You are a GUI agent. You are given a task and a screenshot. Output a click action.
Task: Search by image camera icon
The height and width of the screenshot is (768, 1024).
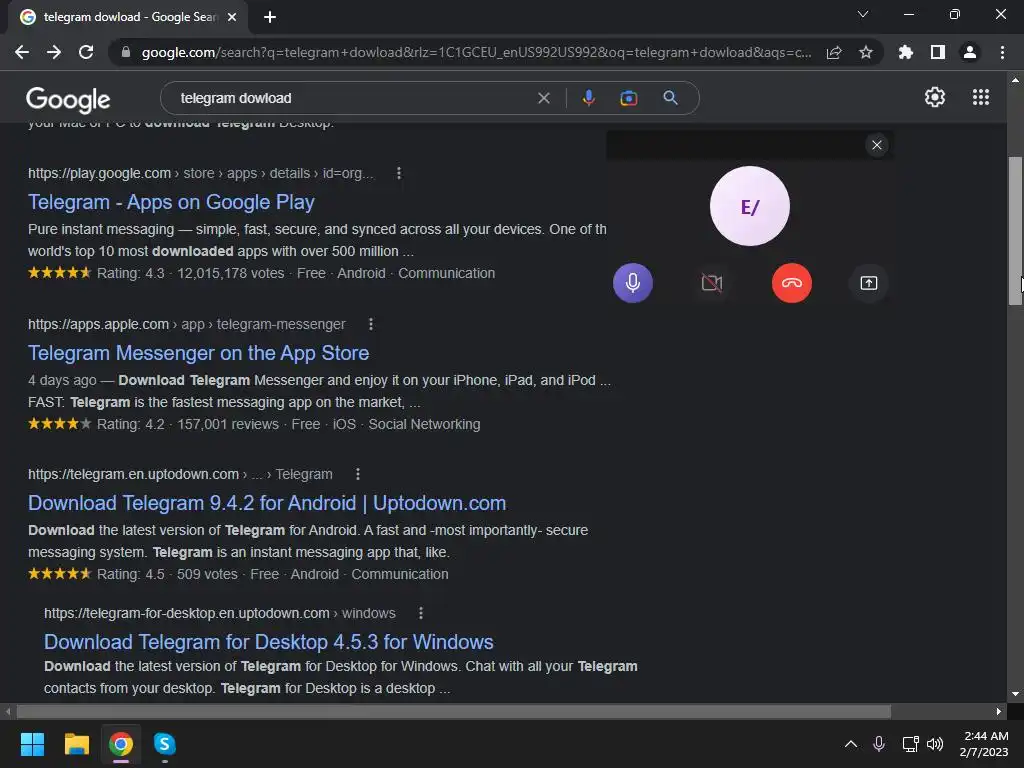point(628,98)
